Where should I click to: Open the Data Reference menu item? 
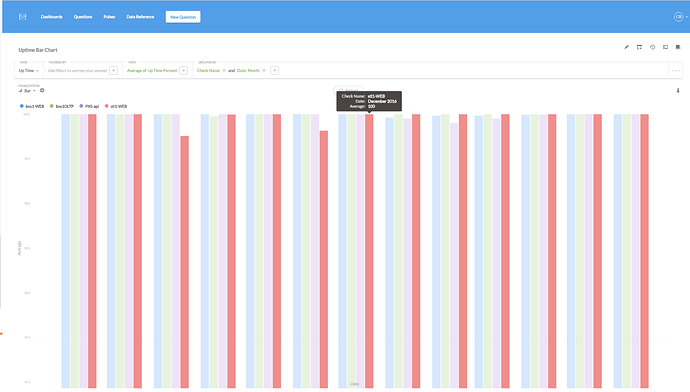140,17
